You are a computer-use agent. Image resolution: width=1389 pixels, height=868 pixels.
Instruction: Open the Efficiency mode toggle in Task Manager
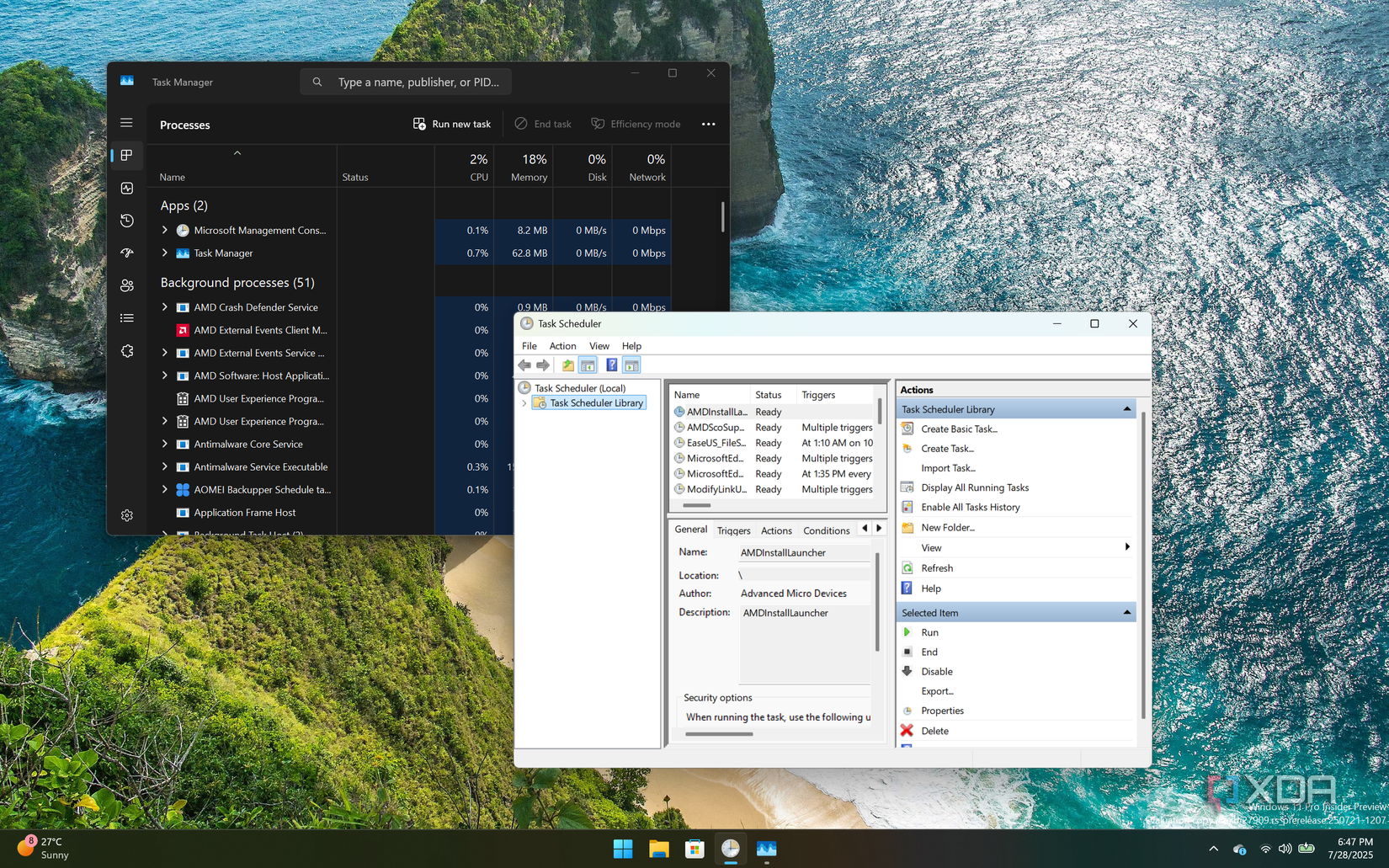[636, 124]
